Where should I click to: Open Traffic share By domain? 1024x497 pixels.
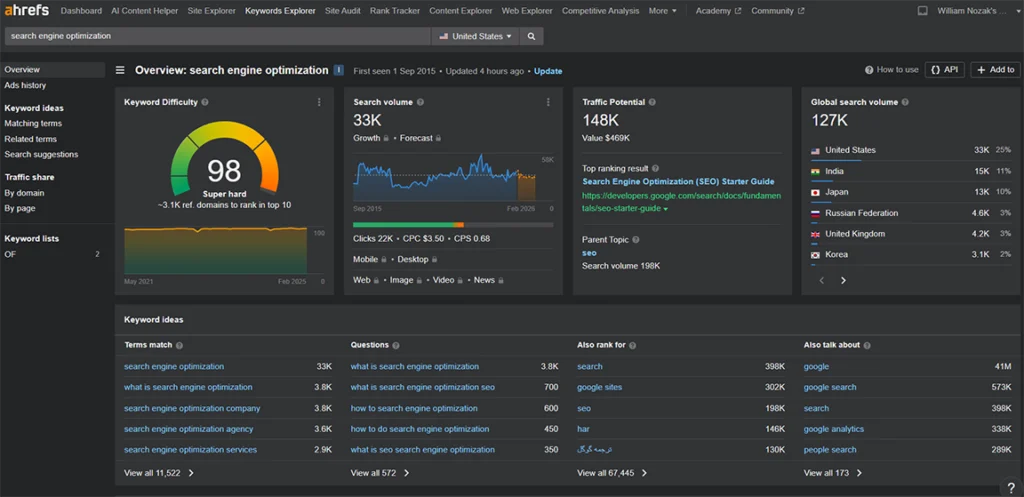[x=24, y=193]
